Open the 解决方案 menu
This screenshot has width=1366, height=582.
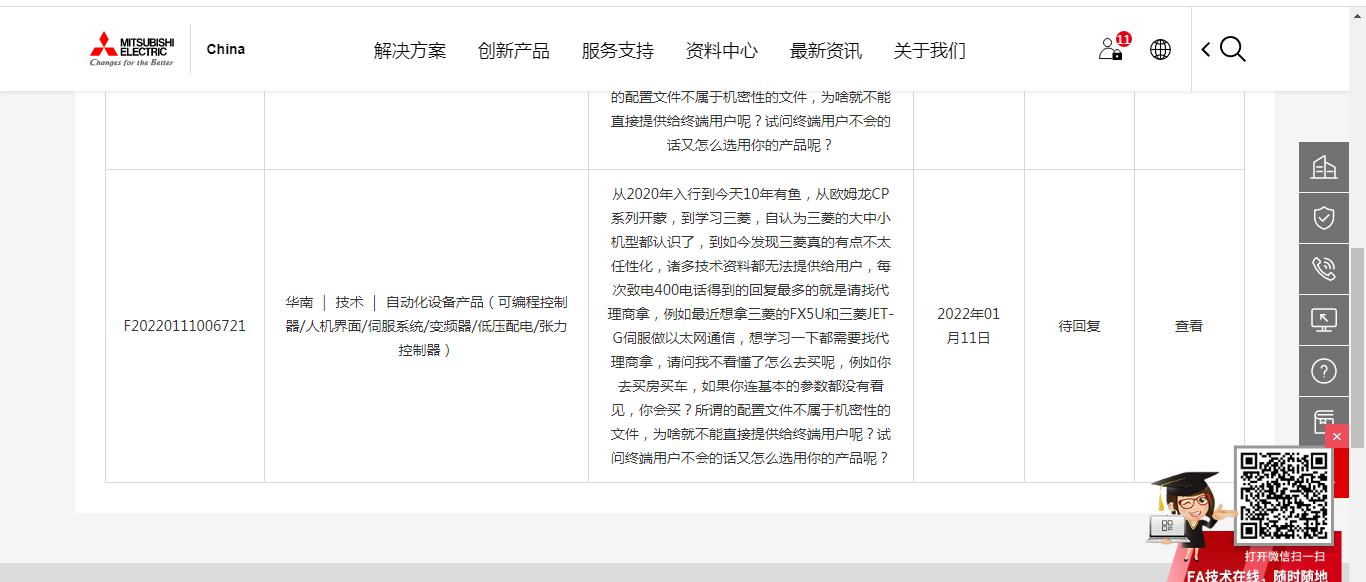tap(410, 51)
